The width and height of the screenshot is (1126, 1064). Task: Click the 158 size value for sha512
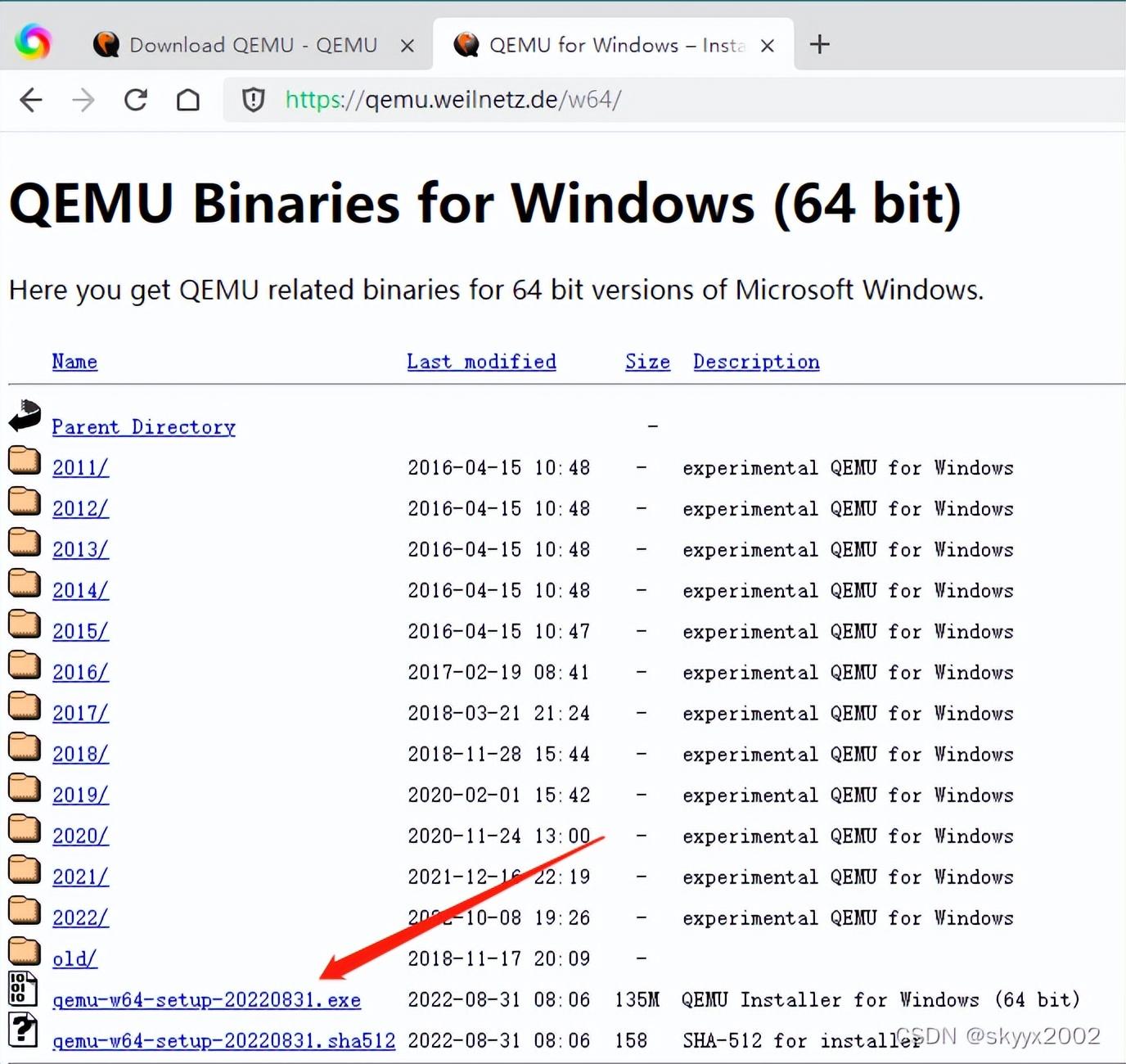pyautogui.click(x=631, y=1041)
